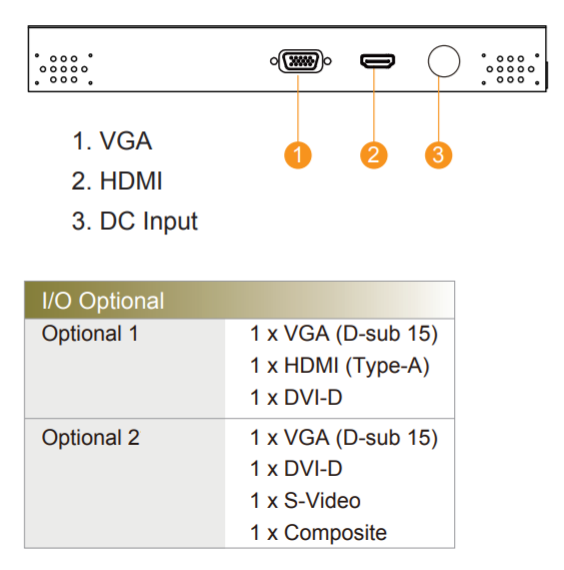The image size is (564, 570).
Task: Select orange callout number 2
Action: [x=374, y=155]
